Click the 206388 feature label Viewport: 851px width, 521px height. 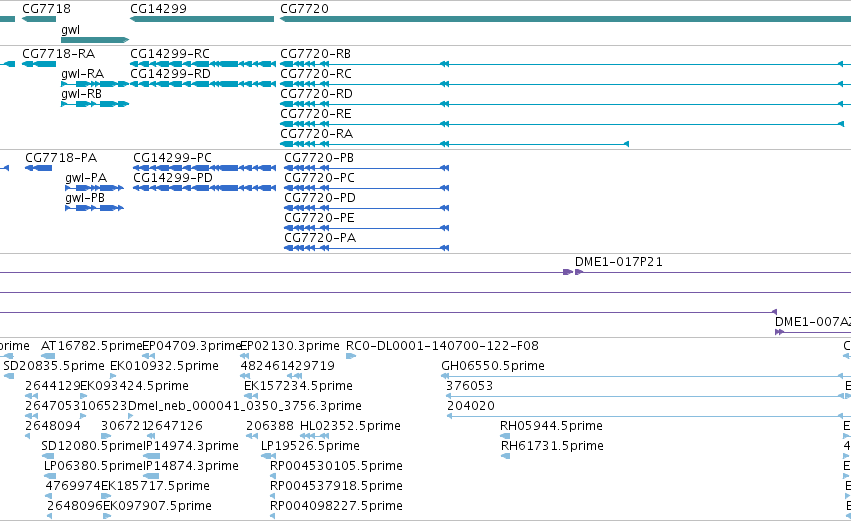point(270,427)
